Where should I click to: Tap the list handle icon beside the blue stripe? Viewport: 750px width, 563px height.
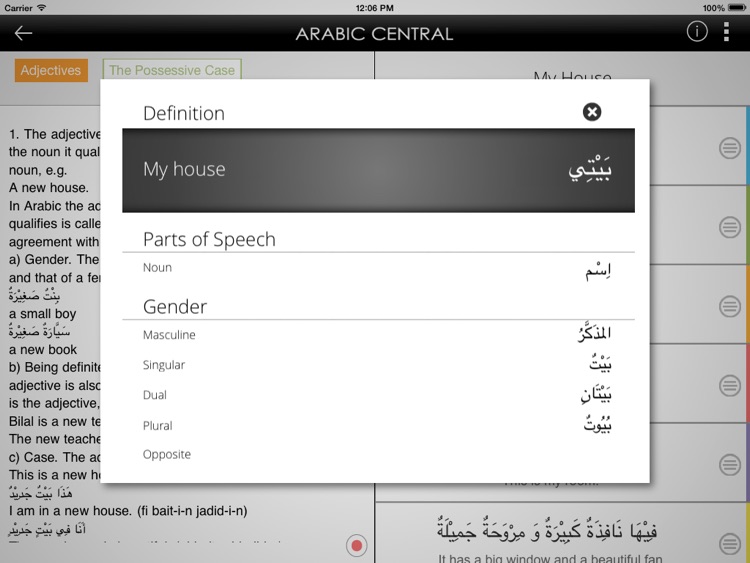729,148
